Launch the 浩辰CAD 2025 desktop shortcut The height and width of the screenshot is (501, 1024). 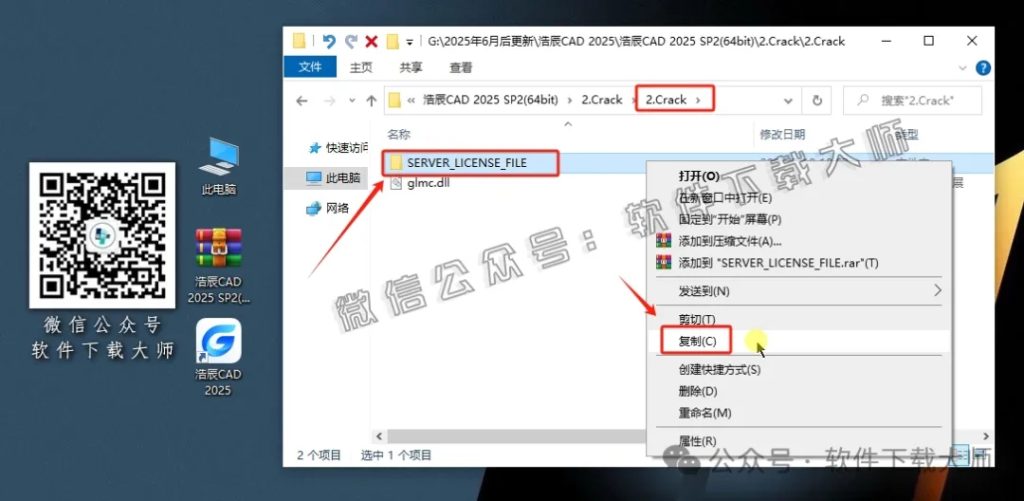point(218,358)
